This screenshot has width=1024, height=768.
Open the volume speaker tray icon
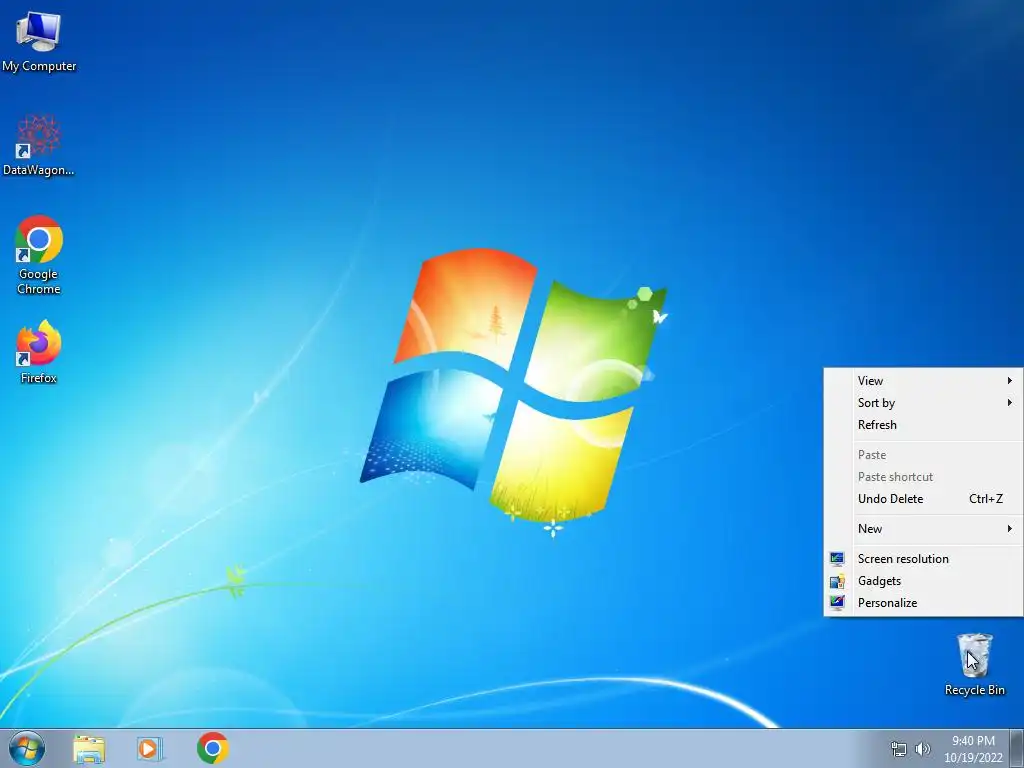tap(922, 749)
